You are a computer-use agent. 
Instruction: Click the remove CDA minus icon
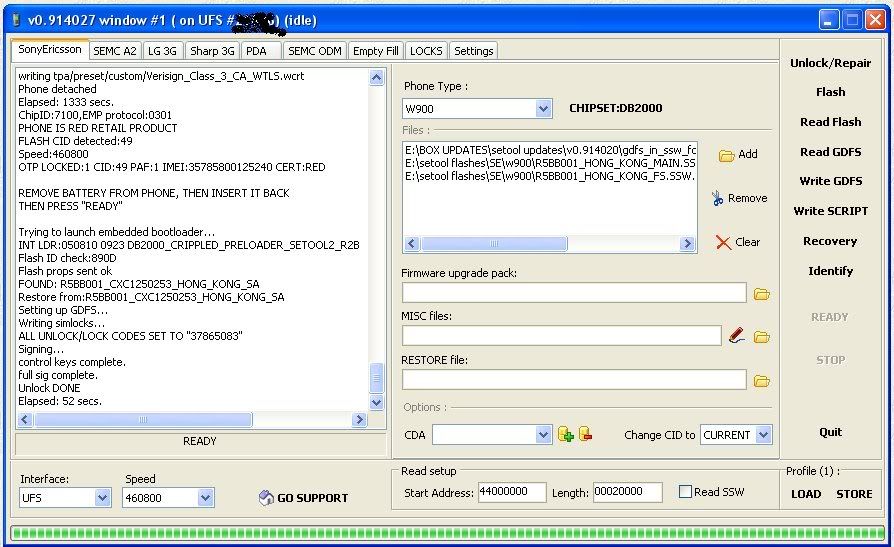[x=586, y=434]
